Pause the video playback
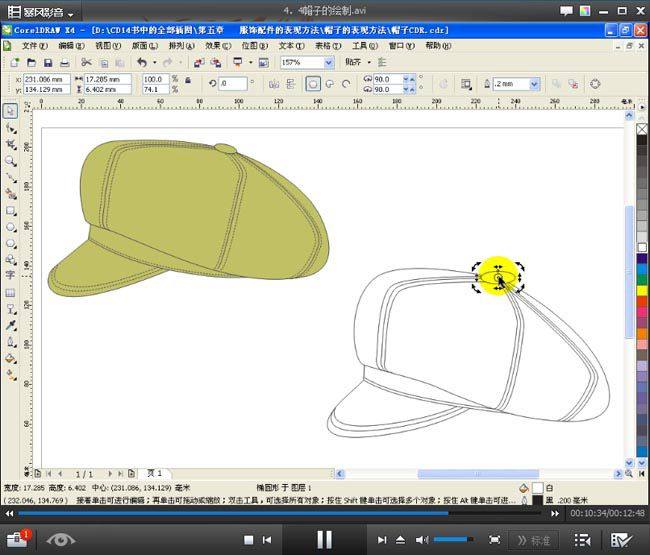Screen dimensions: 650x555 [324, 540]
